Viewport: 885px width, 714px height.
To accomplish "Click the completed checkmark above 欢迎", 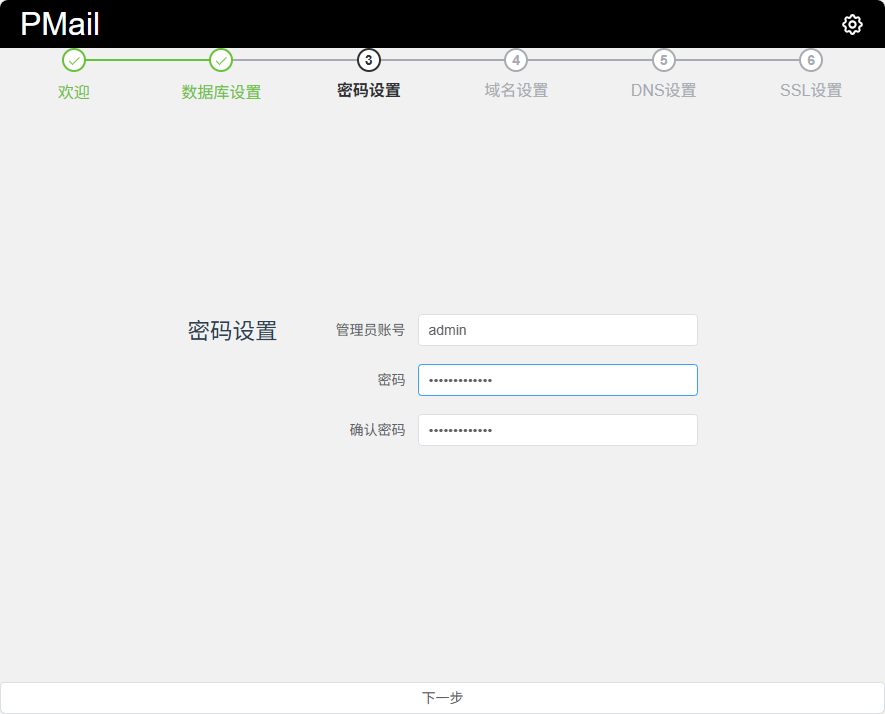I will 74,60.
